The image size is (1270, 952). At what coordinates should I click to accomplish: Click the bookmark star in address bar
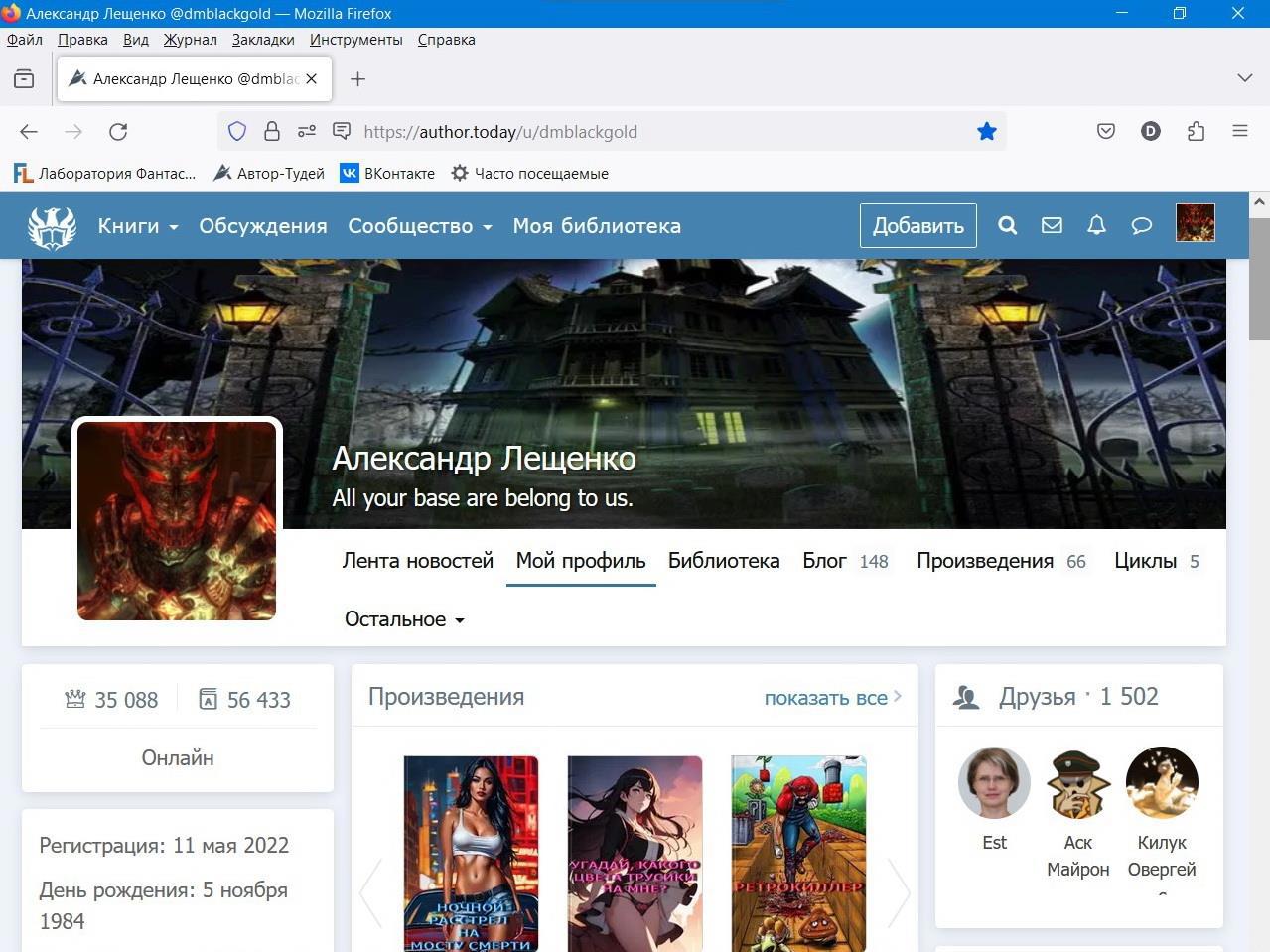pos(986,132)
